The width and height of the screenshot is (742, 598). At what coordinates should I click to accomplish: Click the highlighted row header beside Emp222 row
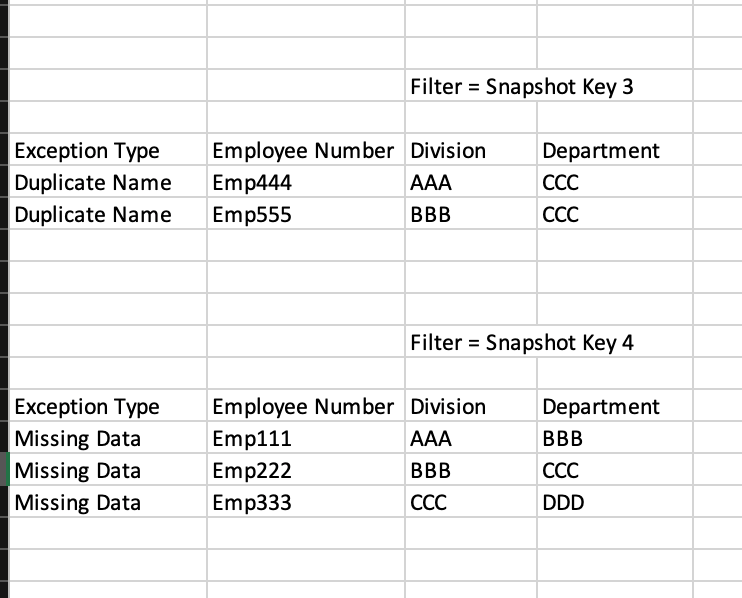point(4,469)
